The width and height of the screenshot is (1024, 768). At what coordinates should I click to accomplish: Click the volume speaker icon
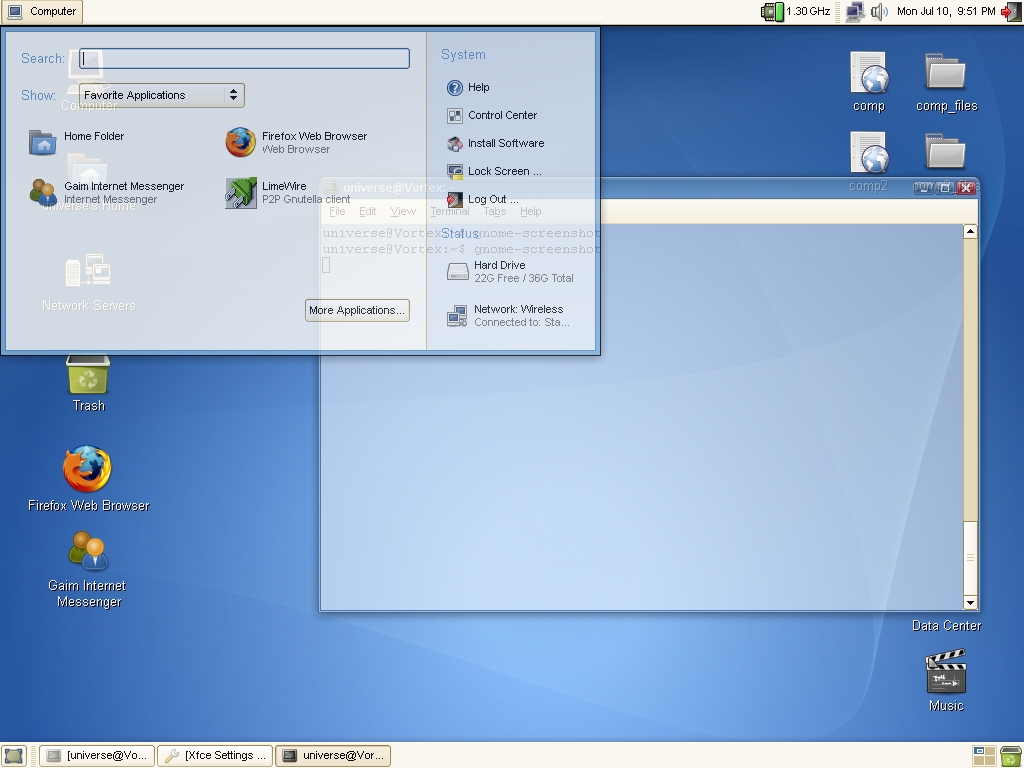click(x=879, y=11)
